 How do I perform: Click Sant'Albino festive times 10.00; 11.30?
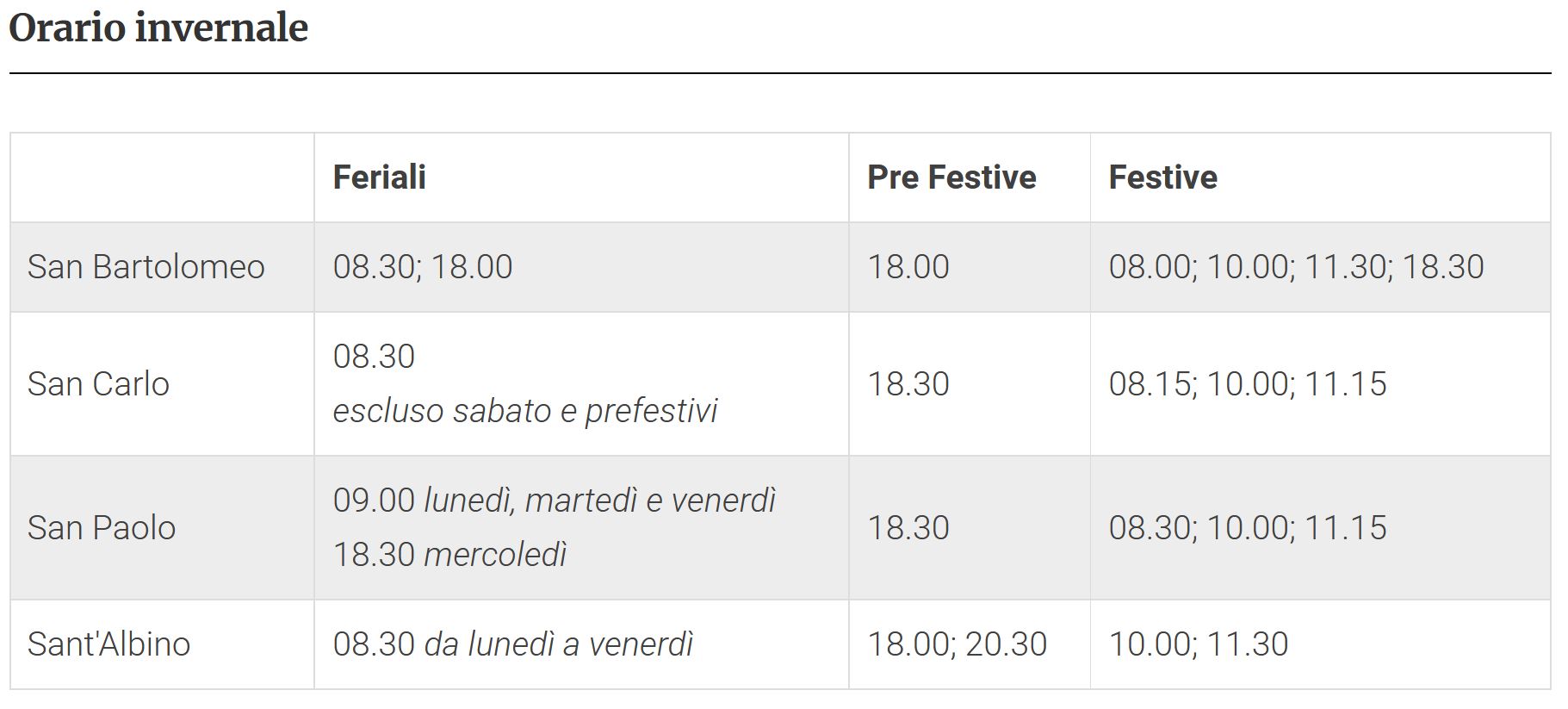(x=1198, y=644)
